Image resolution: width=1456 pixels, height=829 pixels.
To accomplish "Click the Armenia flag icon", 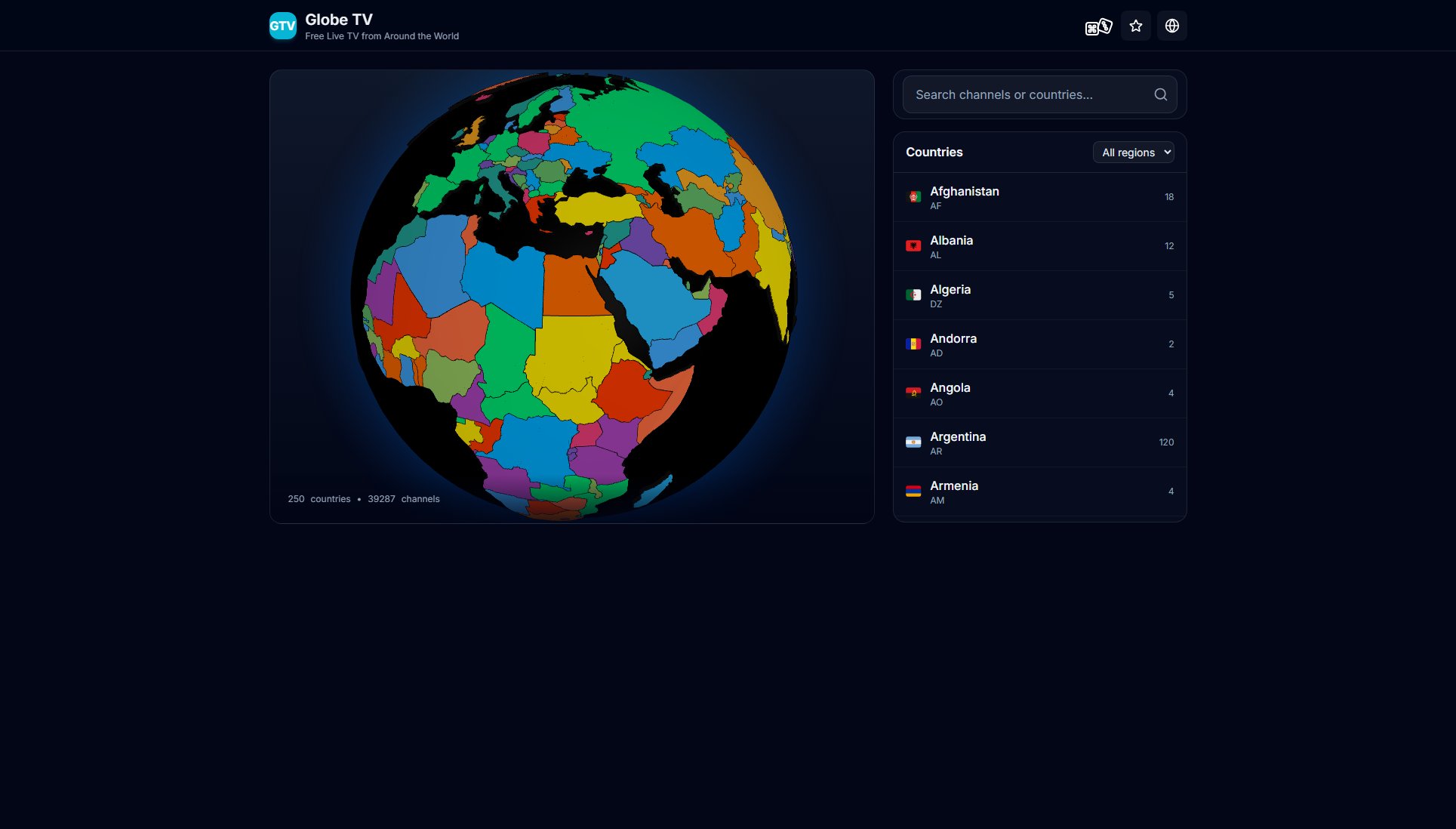I will pos(913,492).
